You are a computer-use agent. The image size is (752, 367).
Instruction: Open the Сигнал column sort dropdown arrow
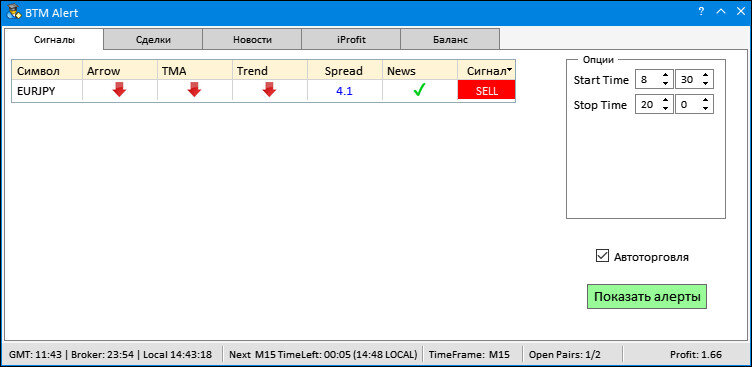509,70
